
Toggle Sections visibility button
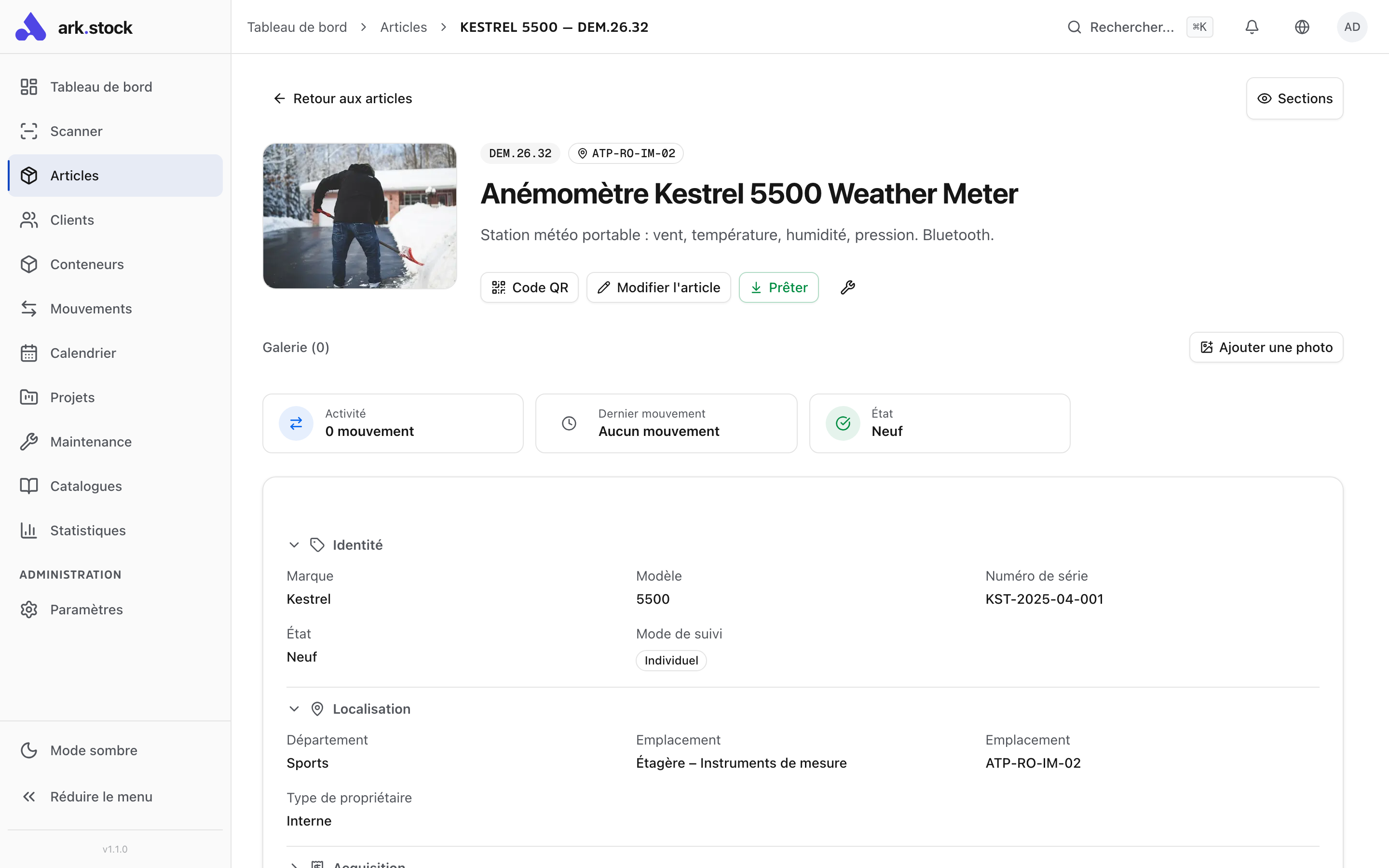coord(1294,98)
